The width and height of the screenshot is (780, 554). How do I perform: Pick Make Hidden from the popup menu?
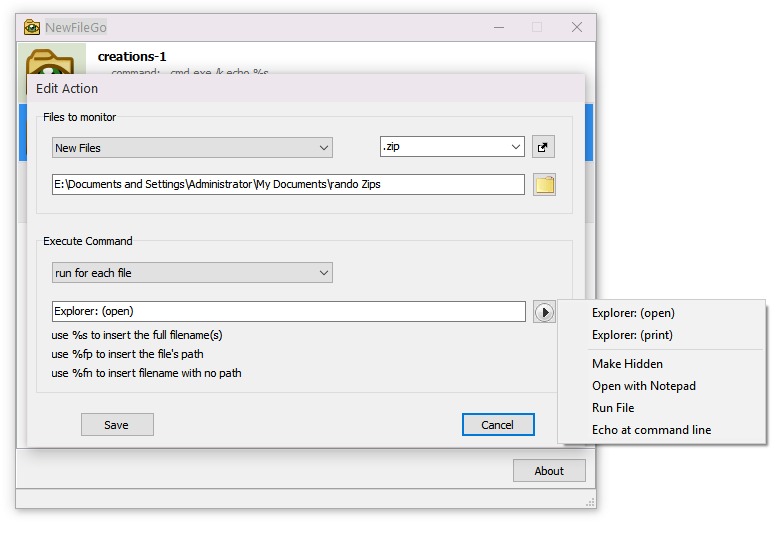click(x=627, y=364)
